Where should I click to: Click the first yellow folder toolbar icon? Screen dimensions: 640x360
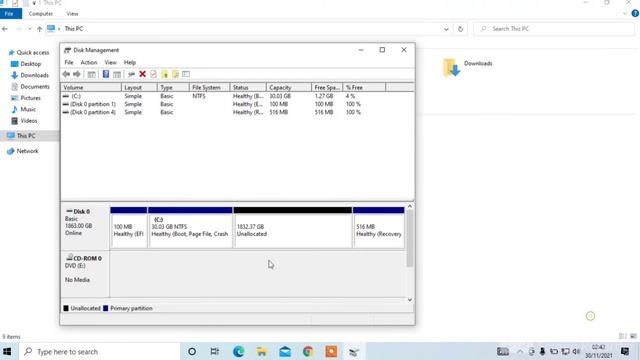pyautogui.click(x=165, y=74)
